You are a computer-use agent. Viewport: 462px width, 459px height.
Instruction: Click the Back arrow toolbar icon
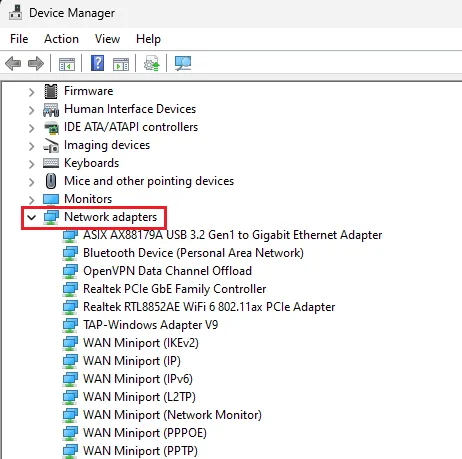13,63
